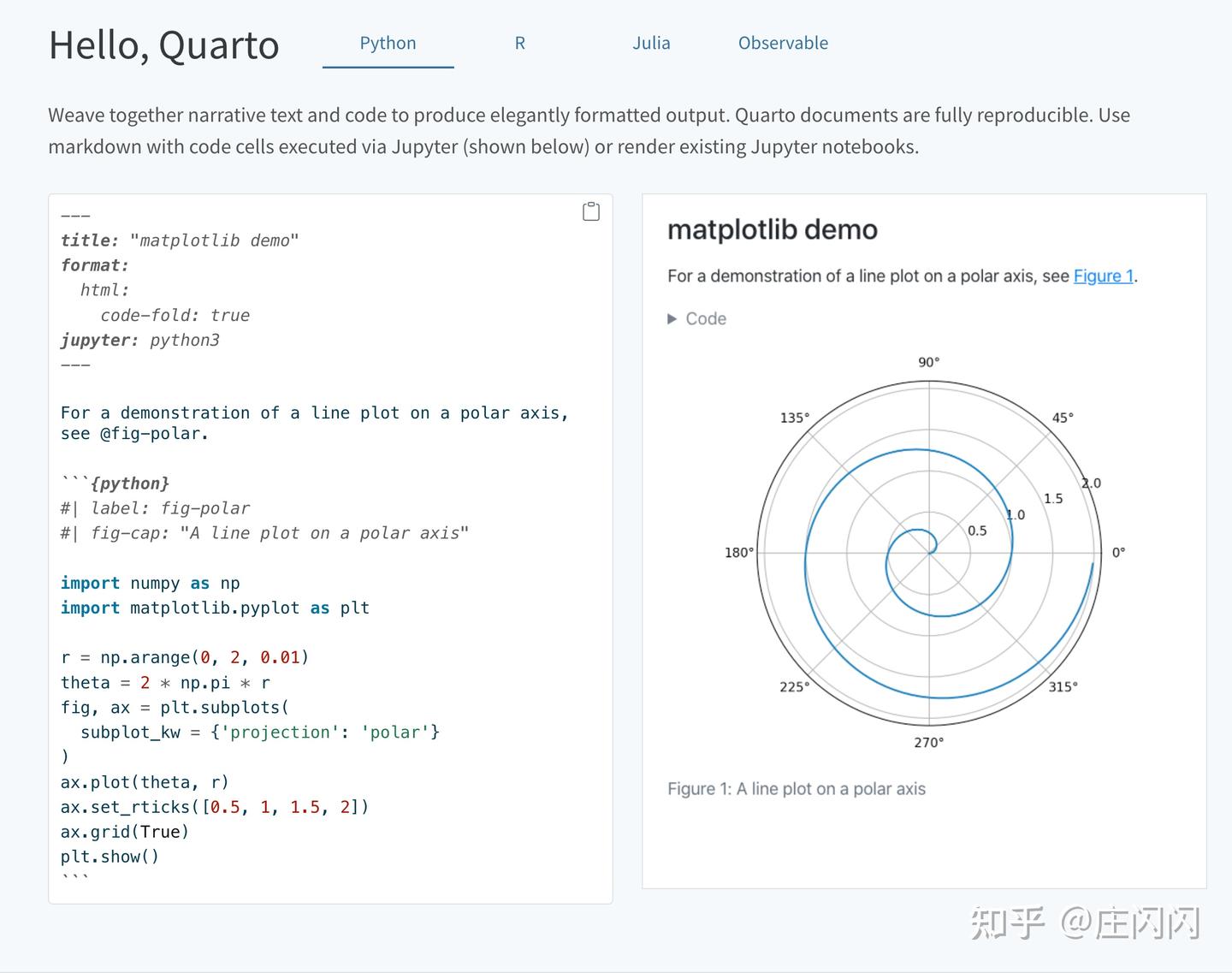Click the import numpy as np line
Viewport: 1232px width, 973px height.
(150, 583)
